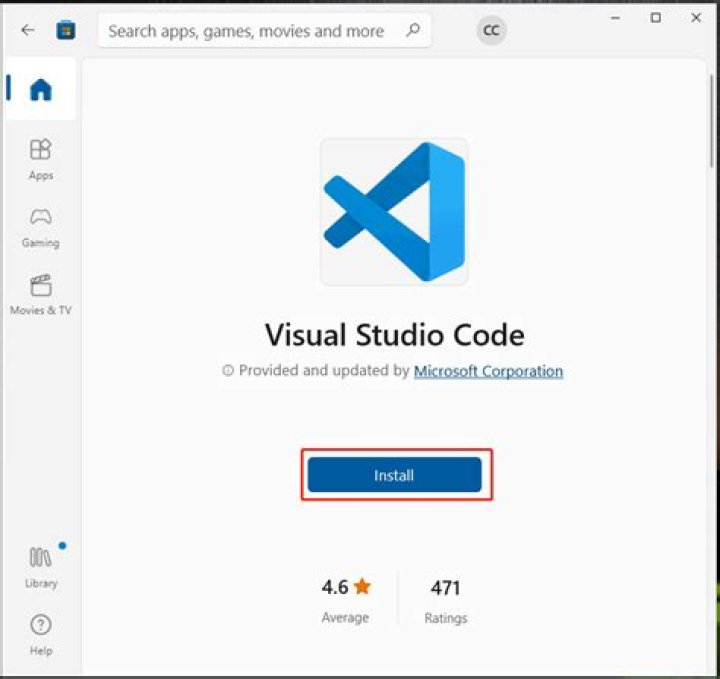Image resolution: width=720 pixels, height=679 pixels.
Task: Go back with the left arrow icon
Action: pos(28,30)
